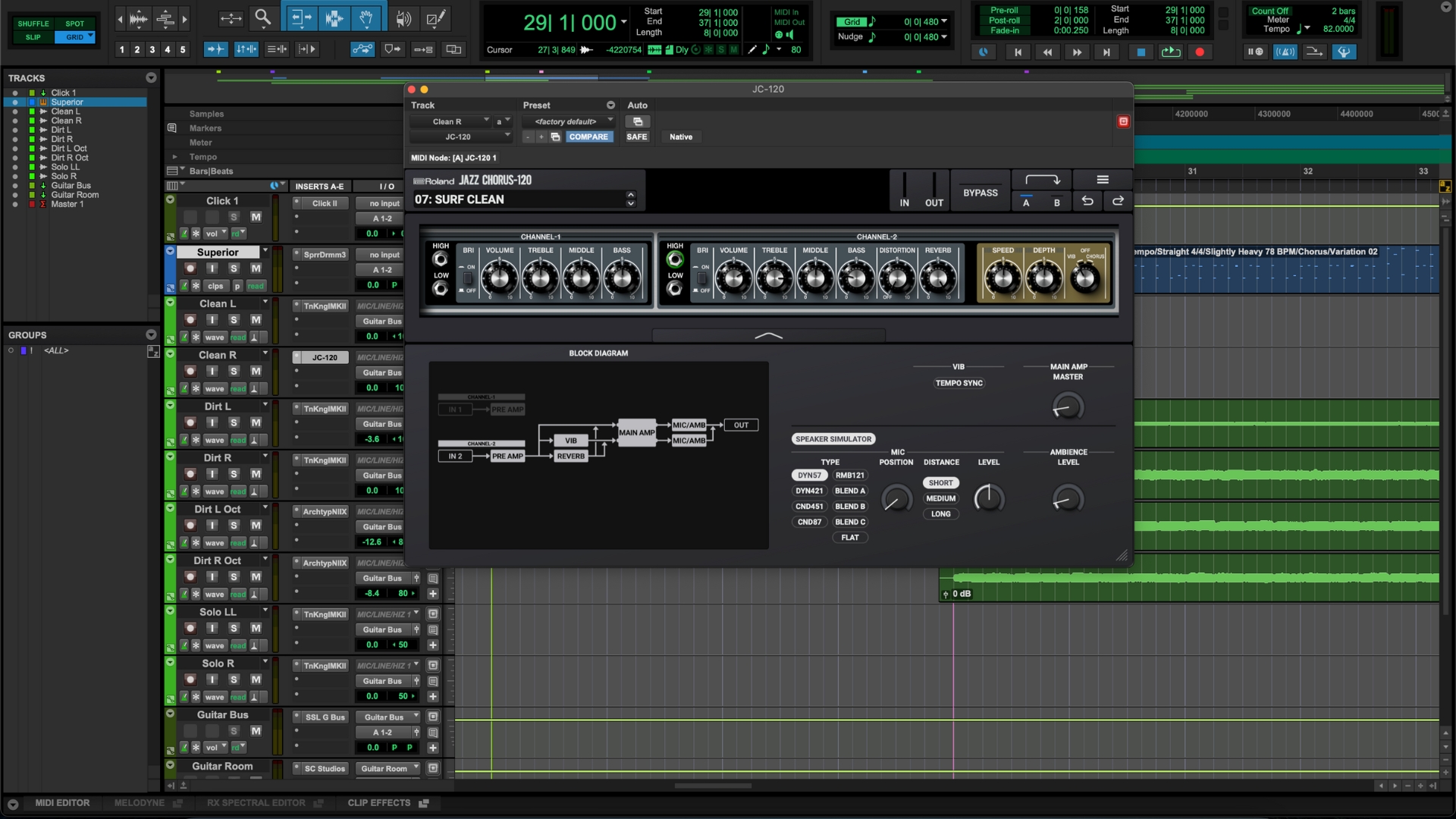Toggle the loop Play transport button
This screenshot has height=819, width=1456.
[1171, 52]
